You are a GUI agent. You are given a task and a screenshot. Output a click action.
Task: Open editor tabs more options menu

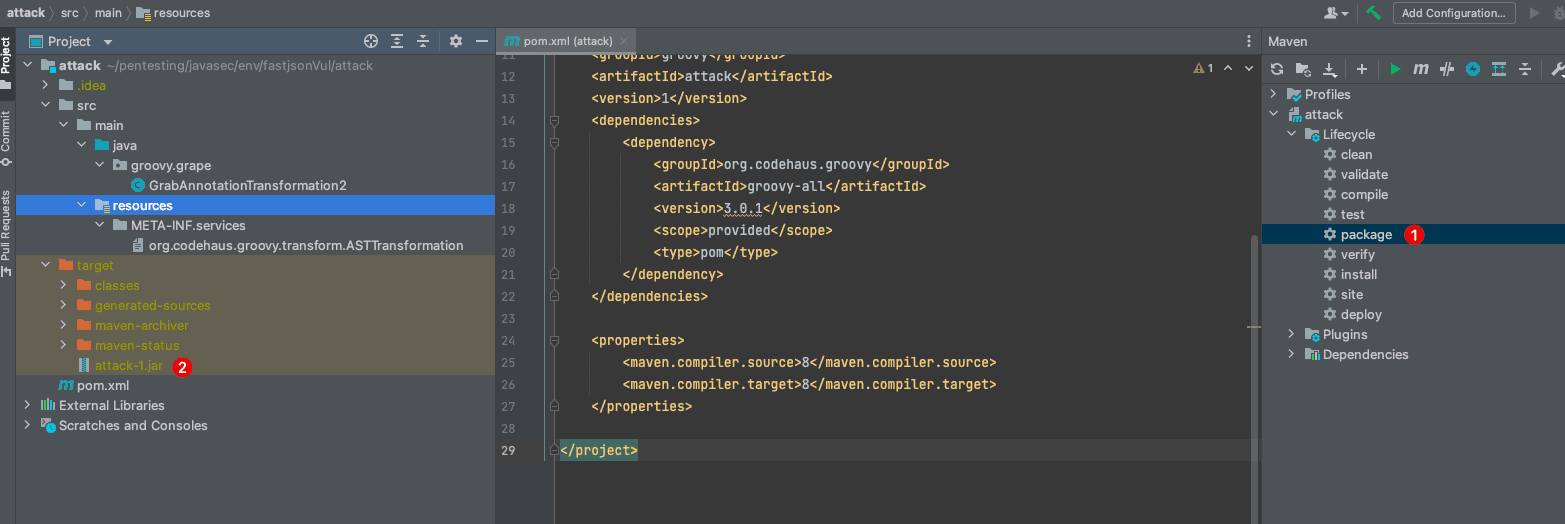[x=1248, y=41]
